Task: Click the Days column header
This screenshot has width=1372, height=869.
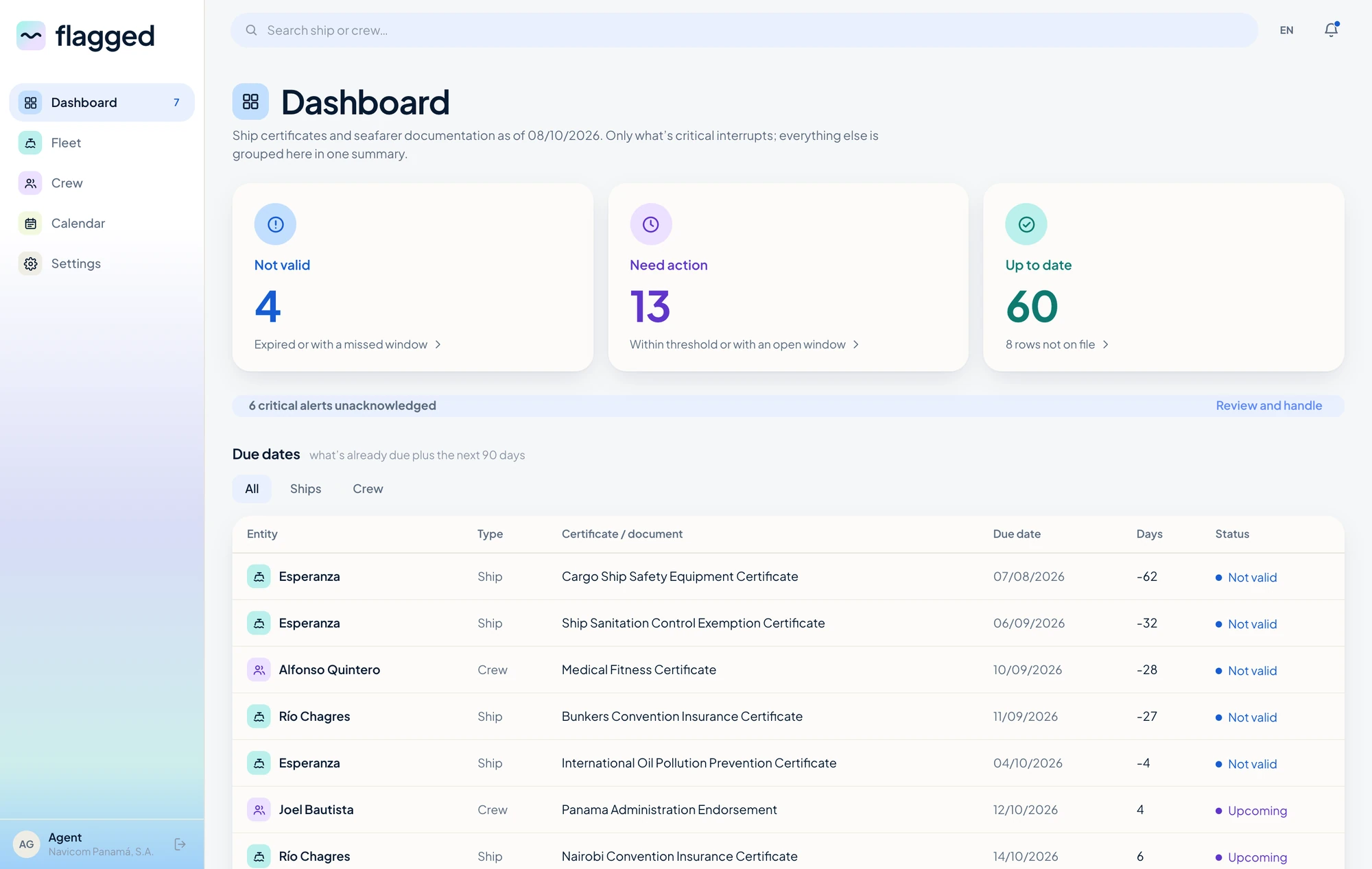Action: pos(1149,534)
